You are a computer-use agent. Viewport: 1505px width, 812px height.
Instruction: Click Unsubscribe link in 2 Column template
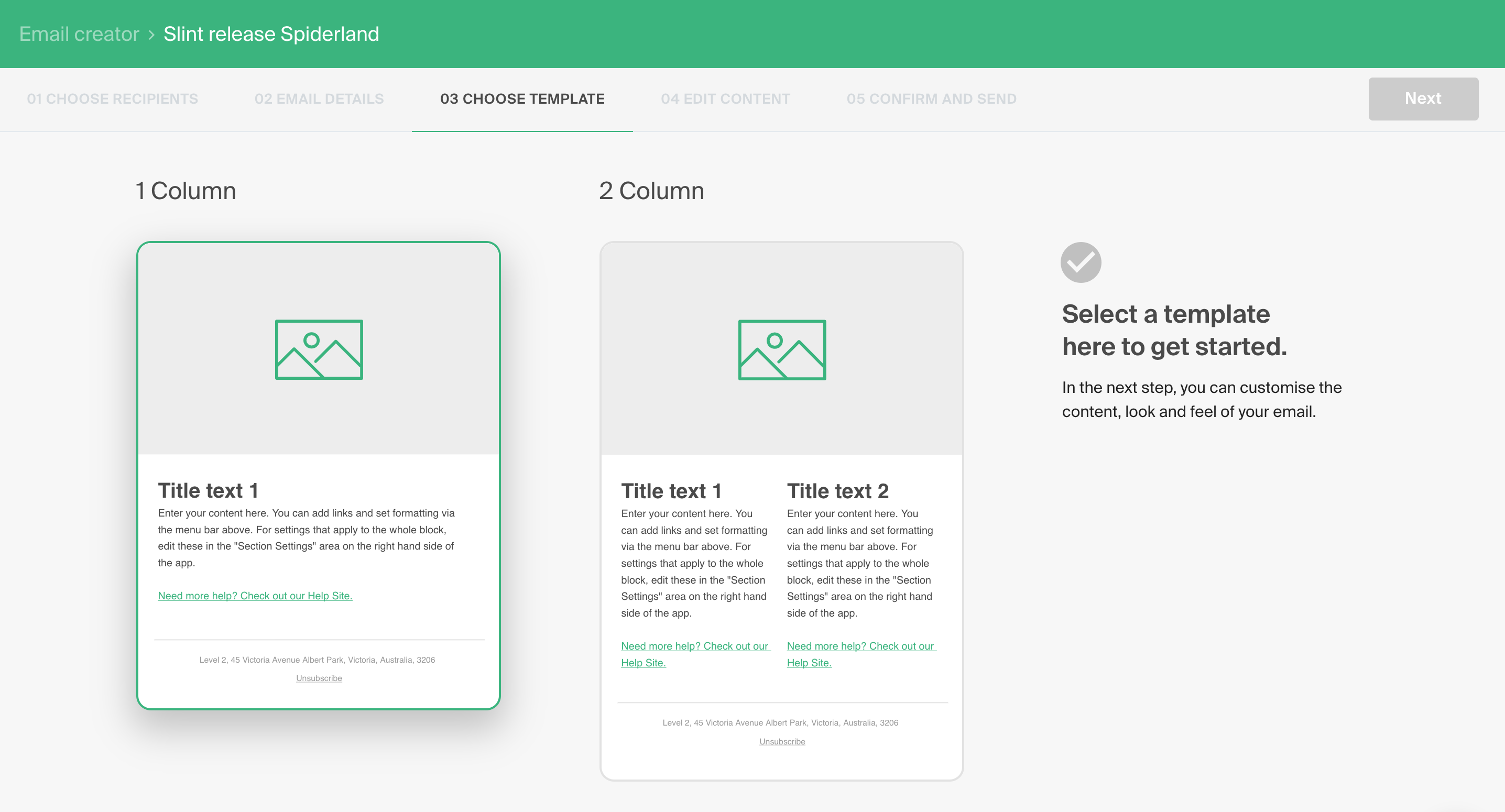pyautogui.click(x=782, y=741)
